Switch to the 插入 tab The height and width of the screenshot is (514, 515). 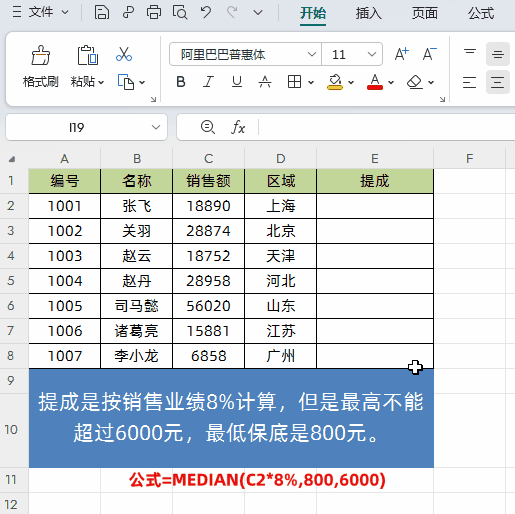point(368,13)
